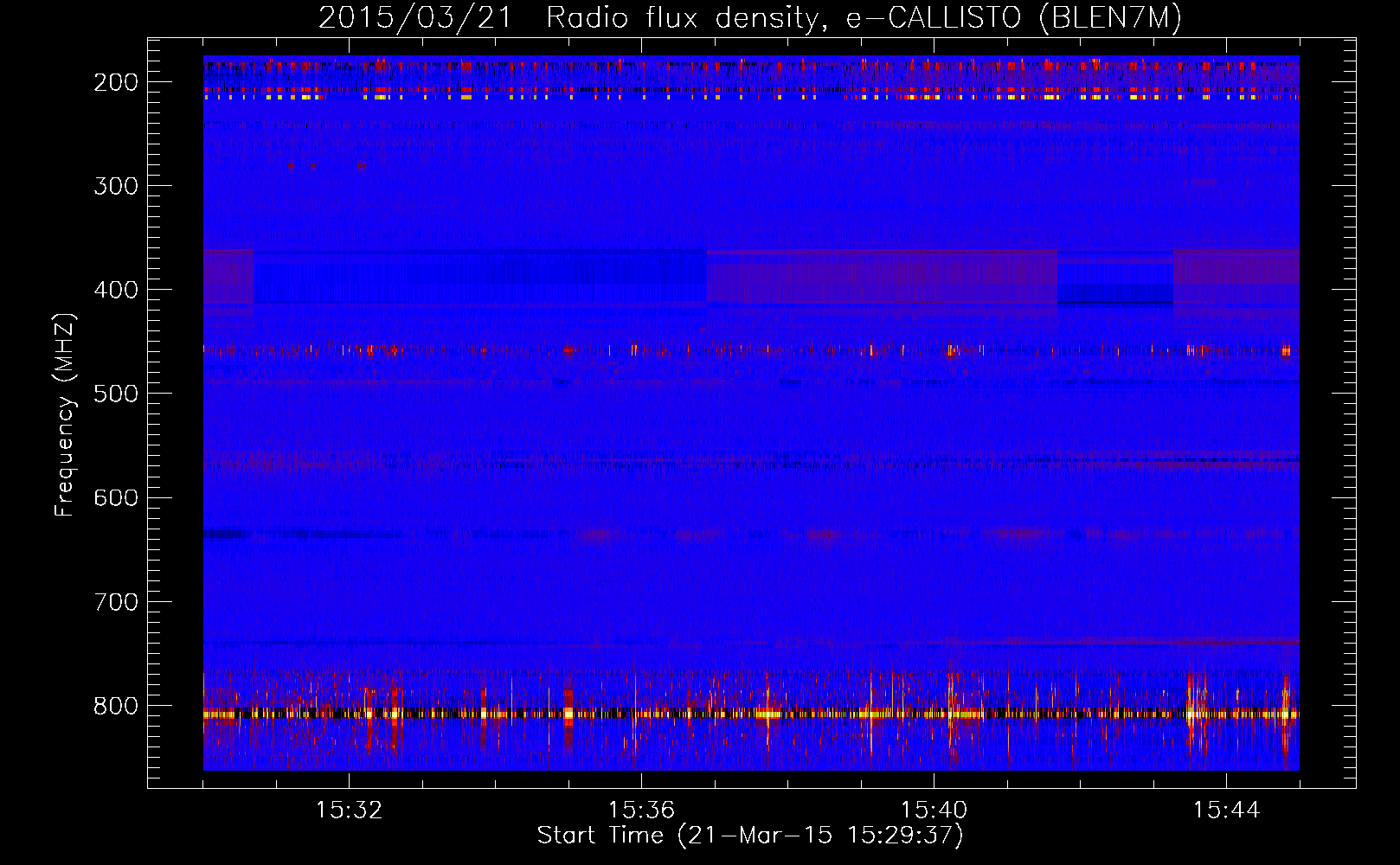Click the 300 frequency tick label

pos(116,186)
